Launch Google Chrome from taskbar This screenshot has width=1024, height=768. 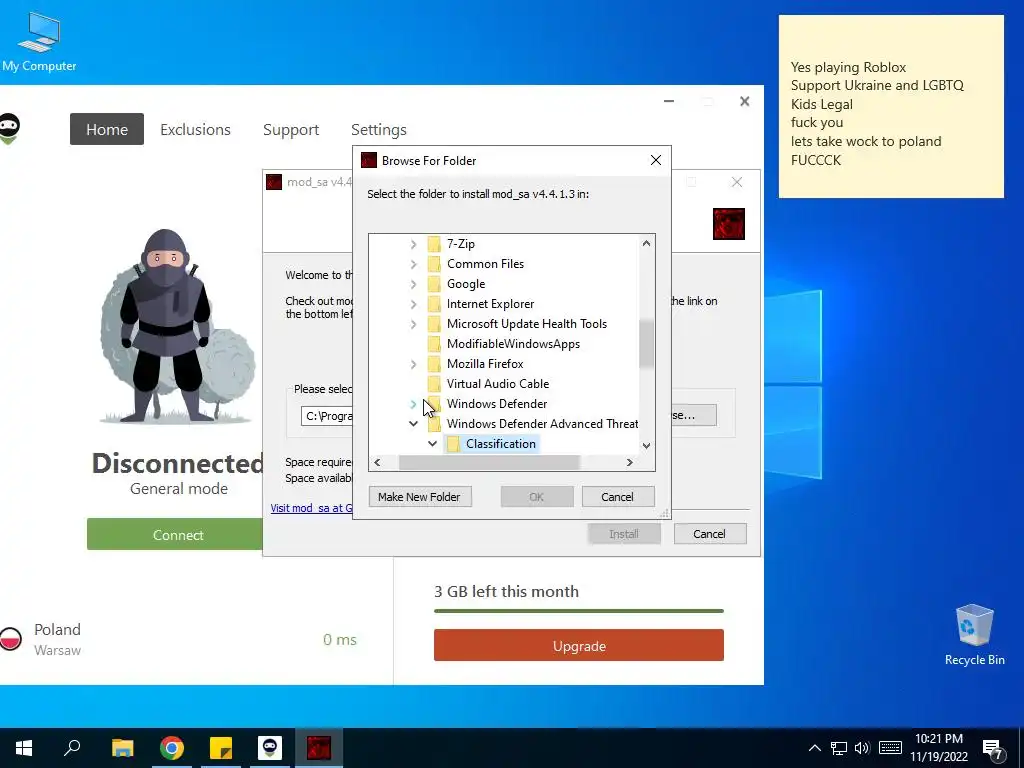(172, 748)
